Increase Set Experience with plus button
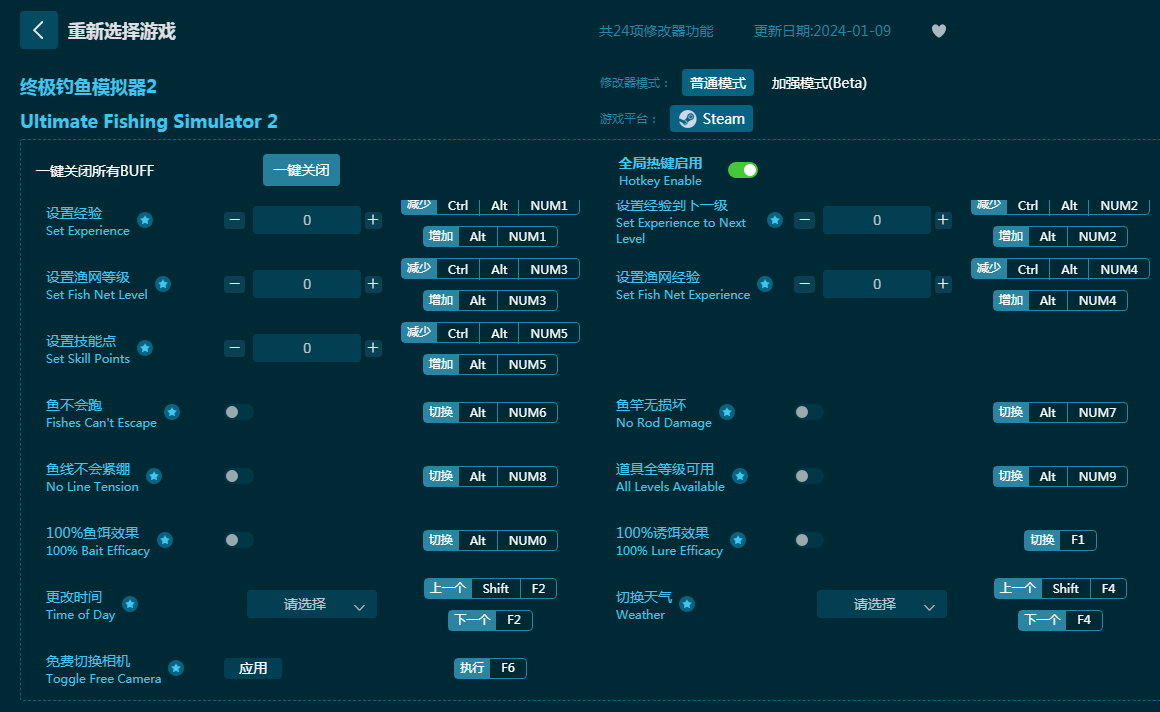1160x712 pixels. click(x=373, y=220)
